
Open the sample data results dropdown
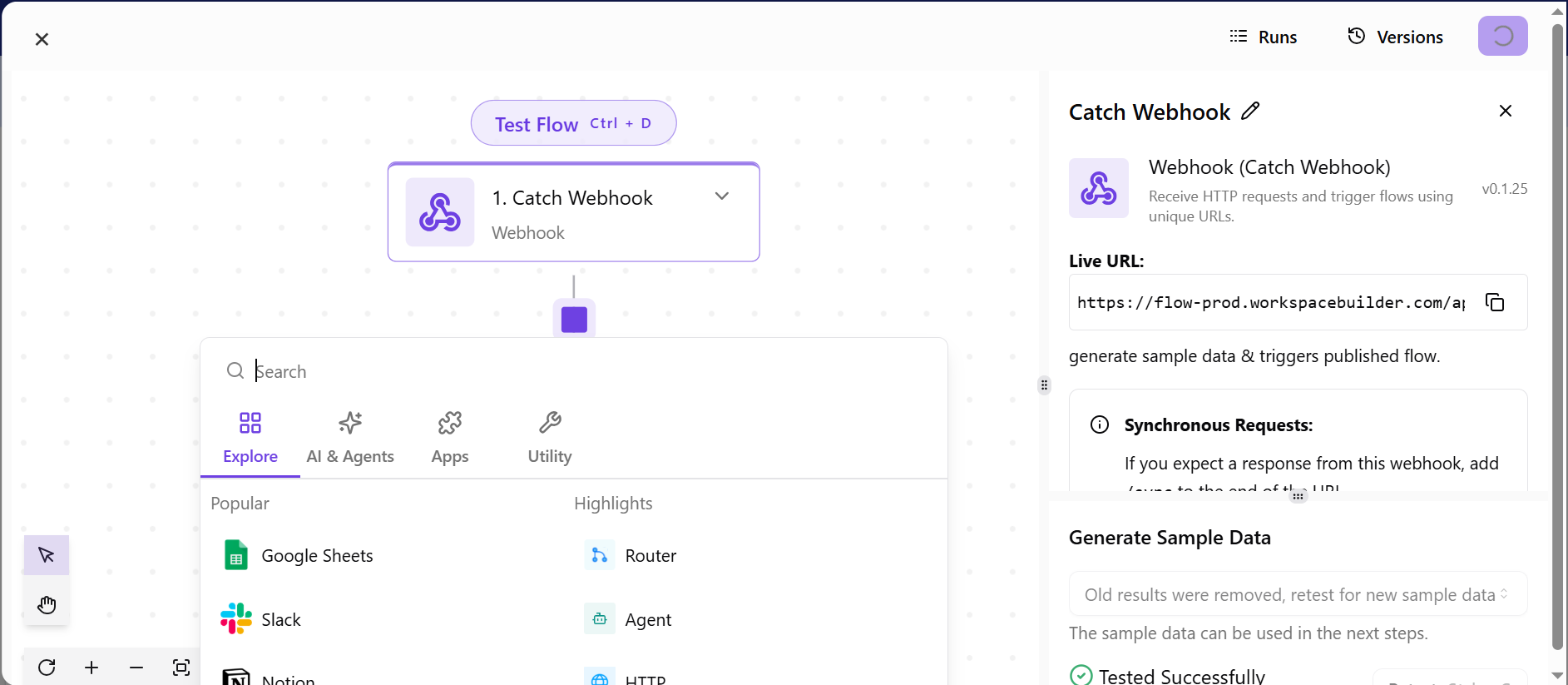pos(1297,594)
